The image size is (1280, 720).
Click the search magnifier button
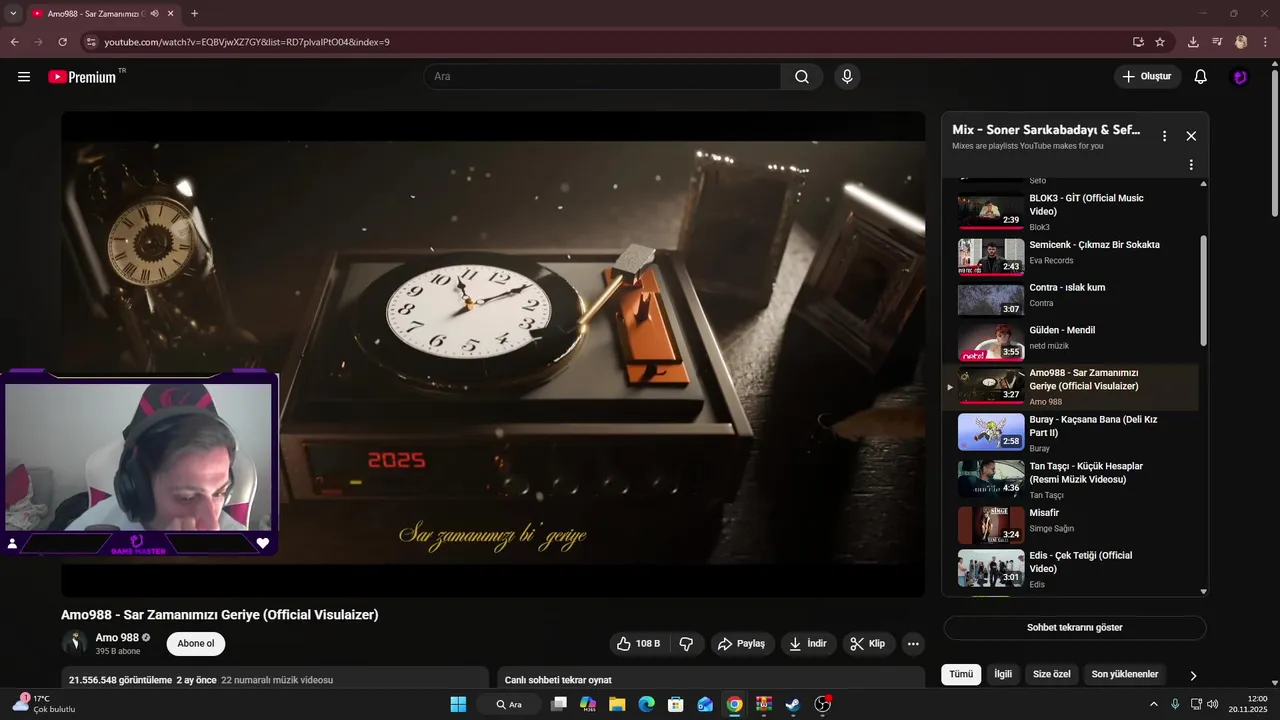(x=802, y=77)
